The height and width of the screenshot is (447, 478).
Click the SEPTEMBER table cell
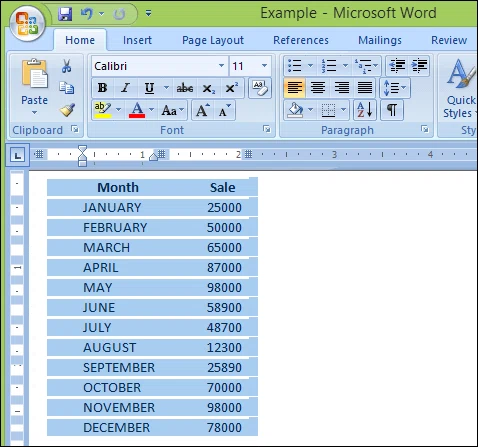[119, 367]
